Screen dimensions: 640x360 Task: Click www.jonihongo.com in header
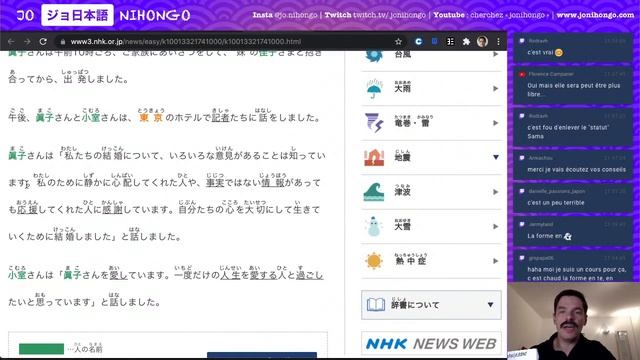point(595,15)
